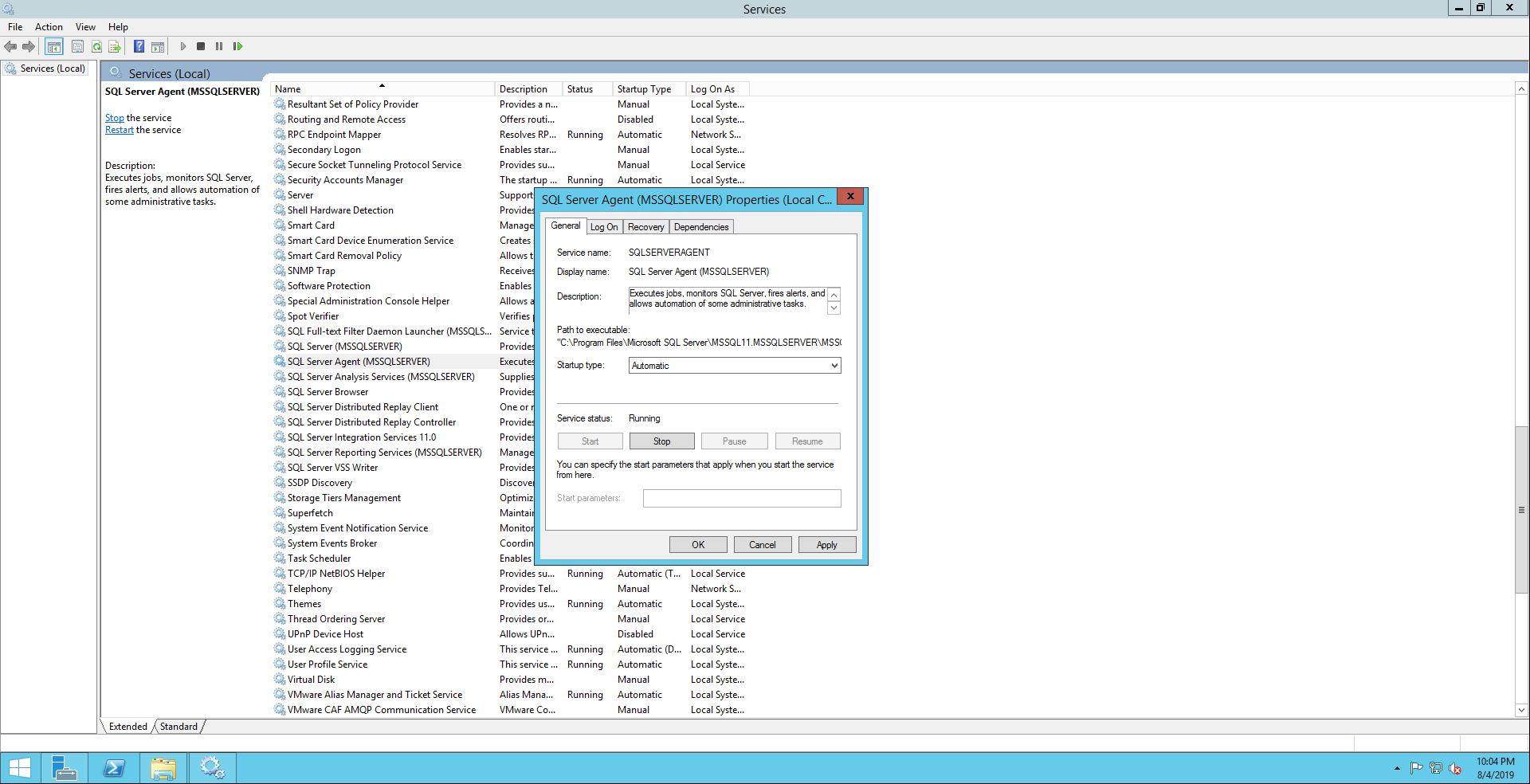Open Server Manager from the taskbar
The height and width of the screenshot is (784, 1530).
point(64,768)
